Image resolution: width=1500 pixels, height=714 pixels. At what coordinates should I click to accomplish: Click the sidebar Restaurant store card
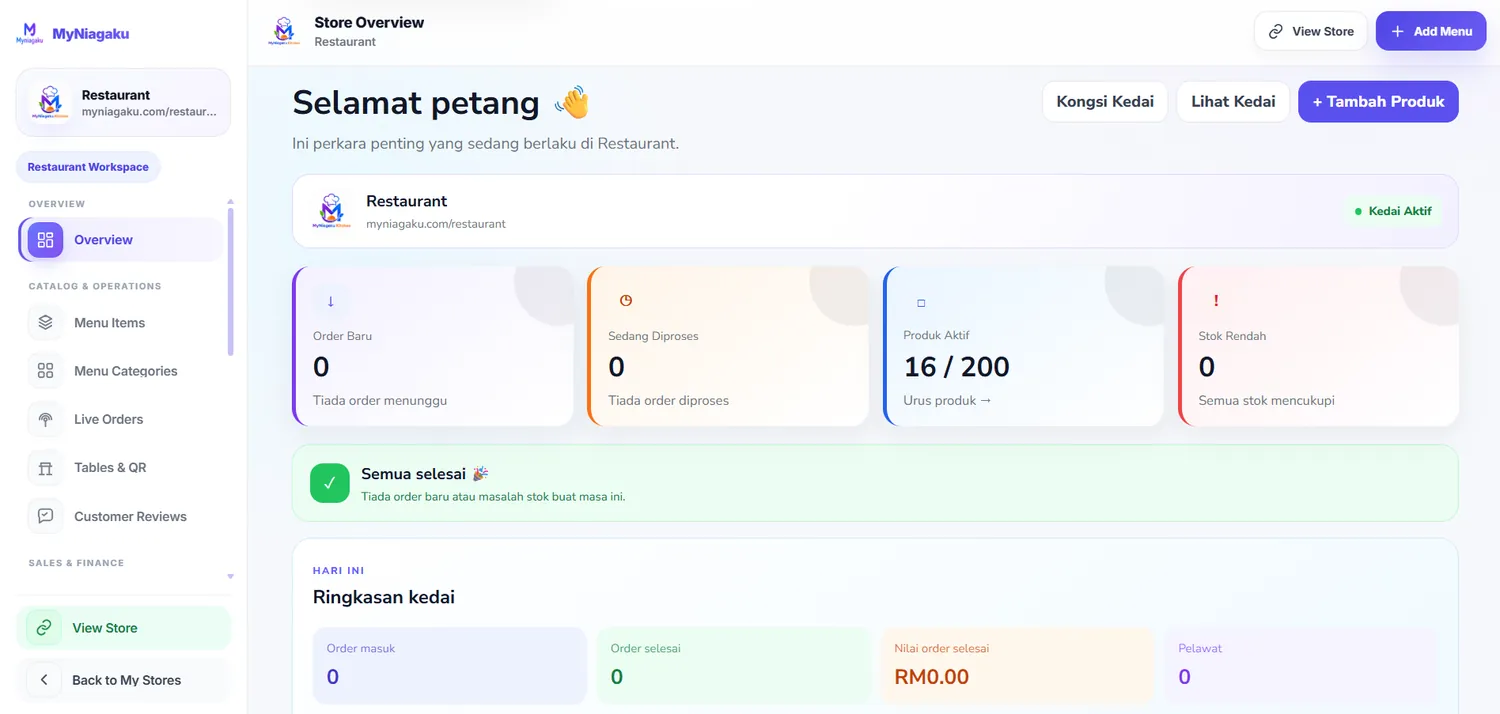tap(123, 102)
